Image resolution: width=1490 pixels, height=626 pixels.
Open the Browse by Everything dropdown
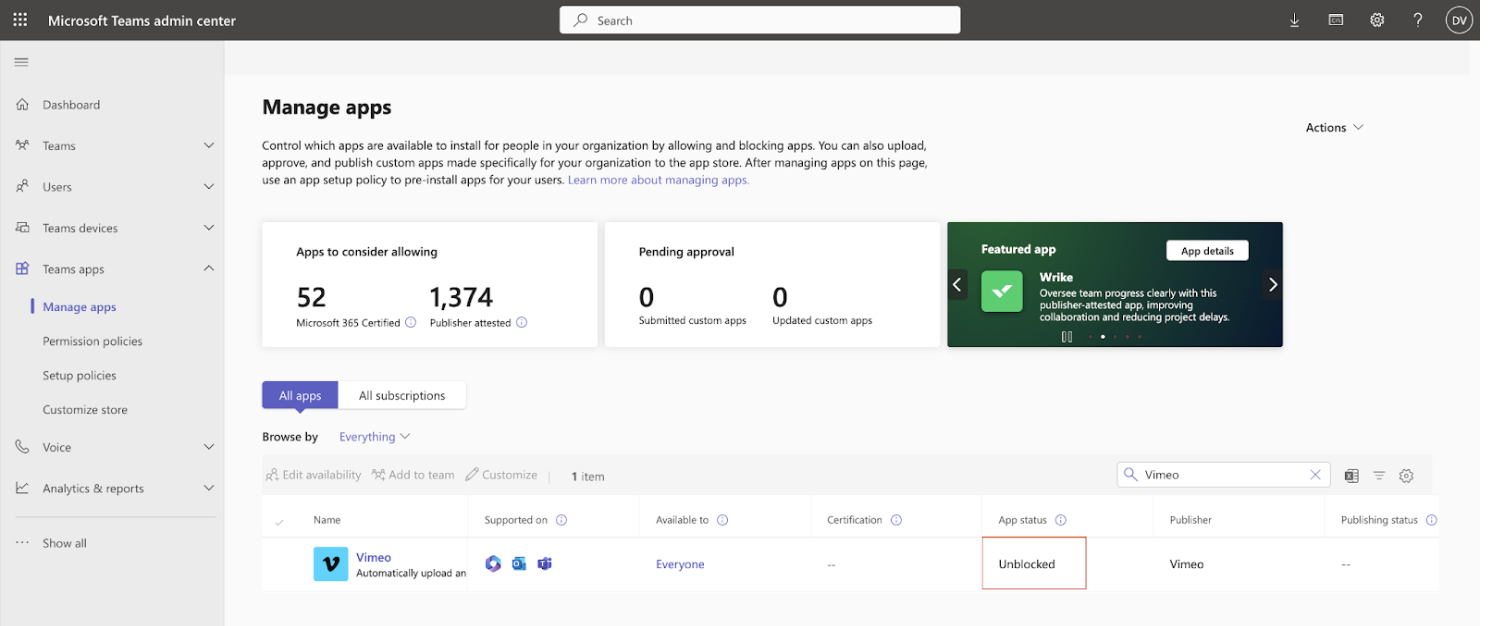tap(374, 437)
